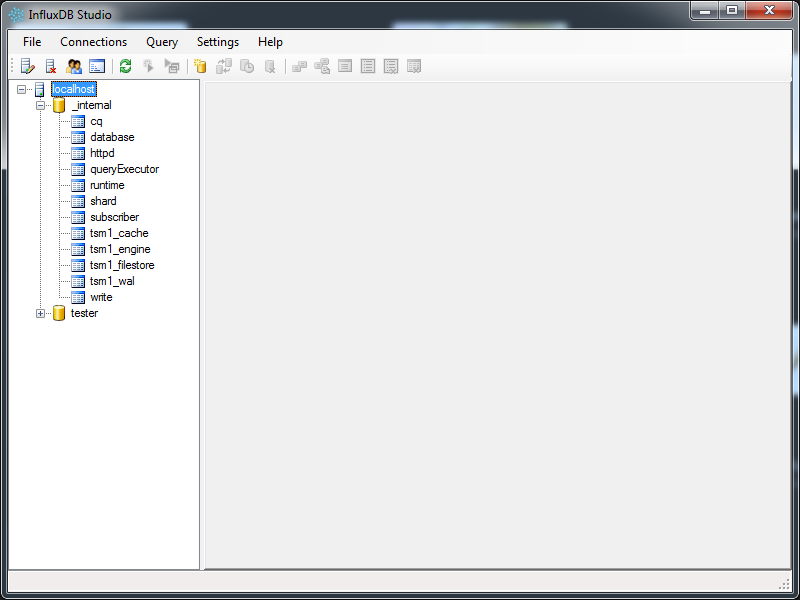Click the disconnect server icon with red X
The width and height of the screenshot is (800, 600).
tap(51, 66)
